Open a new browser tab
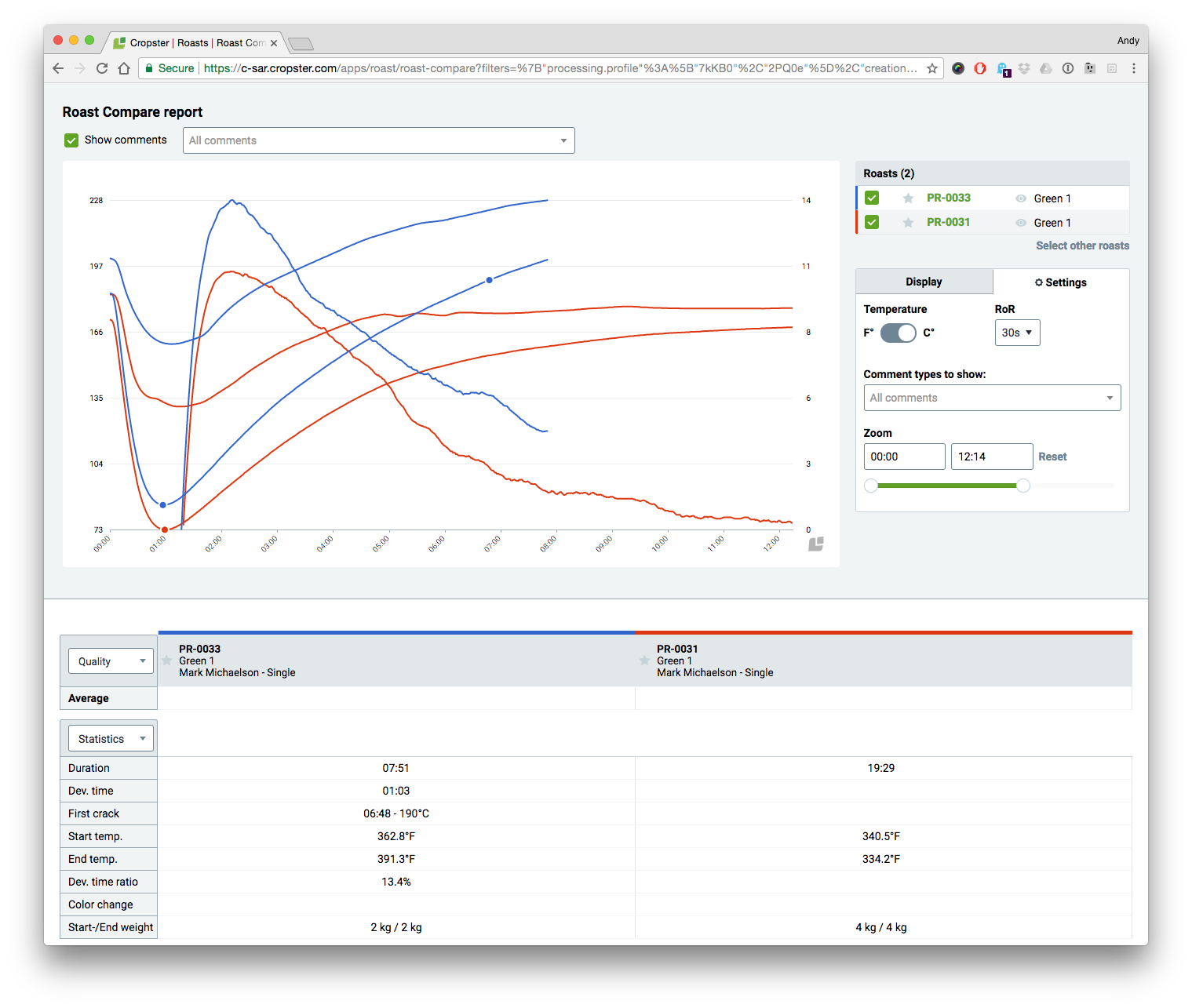 (x=301, y=44)
